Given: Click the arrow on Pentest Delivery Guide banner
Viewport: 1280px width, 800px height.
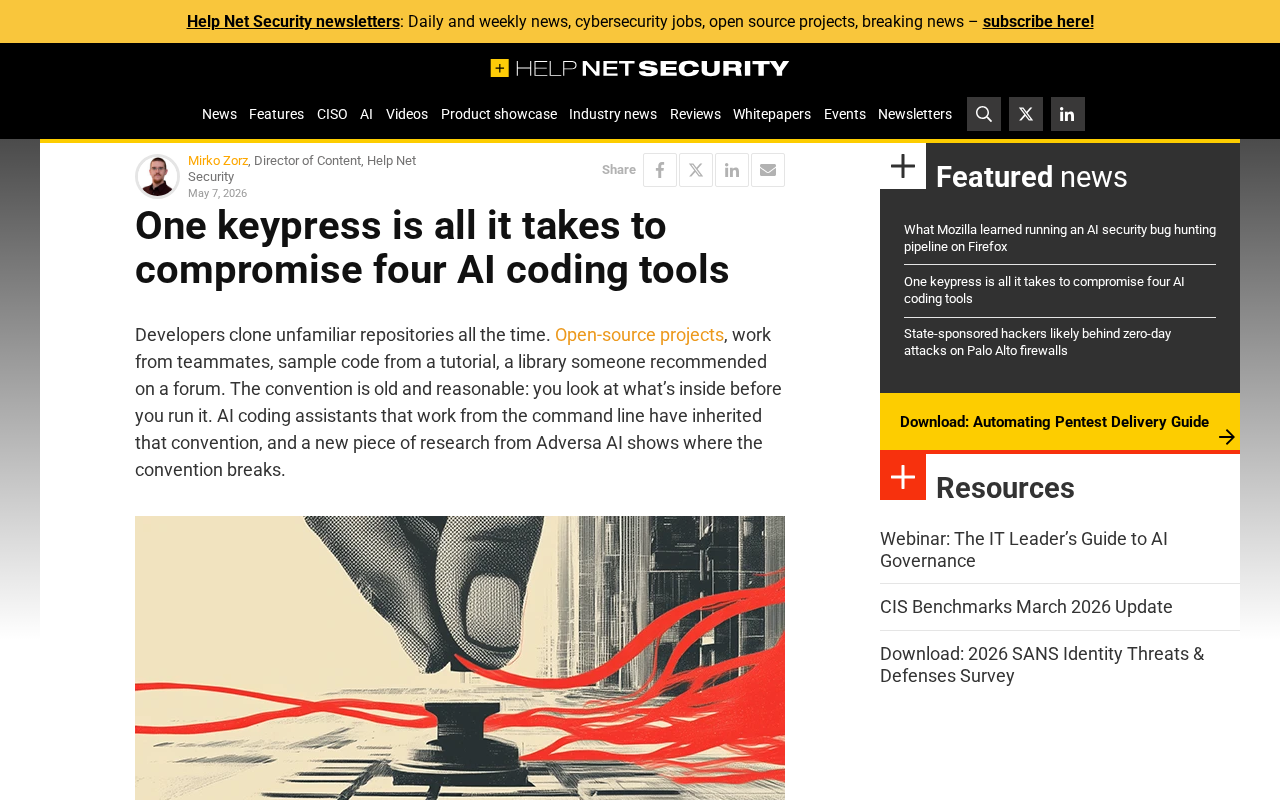Looking at the screenshot, I should pos(1227,437).
